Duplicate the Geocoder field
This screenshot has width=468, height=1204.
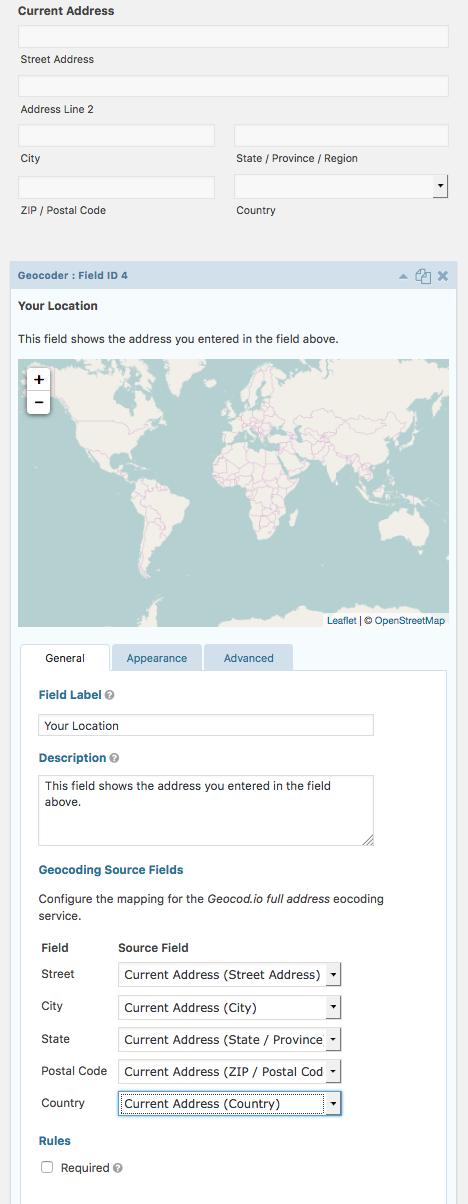click(x=423, y=276)
